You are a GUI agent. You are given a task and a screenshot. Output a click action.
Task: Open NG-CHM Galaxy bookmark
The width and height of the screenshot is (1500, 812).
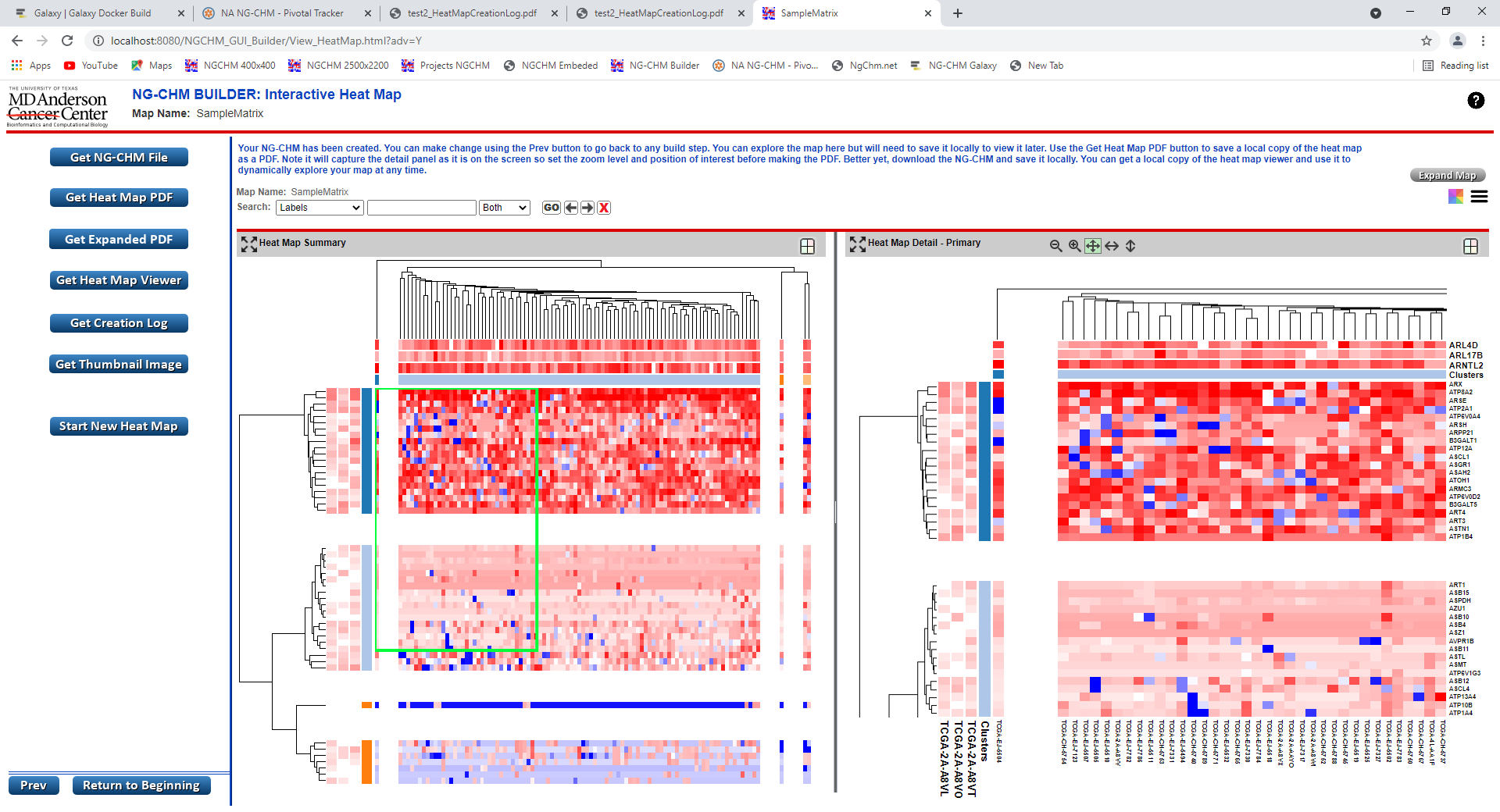pos(954,66)
